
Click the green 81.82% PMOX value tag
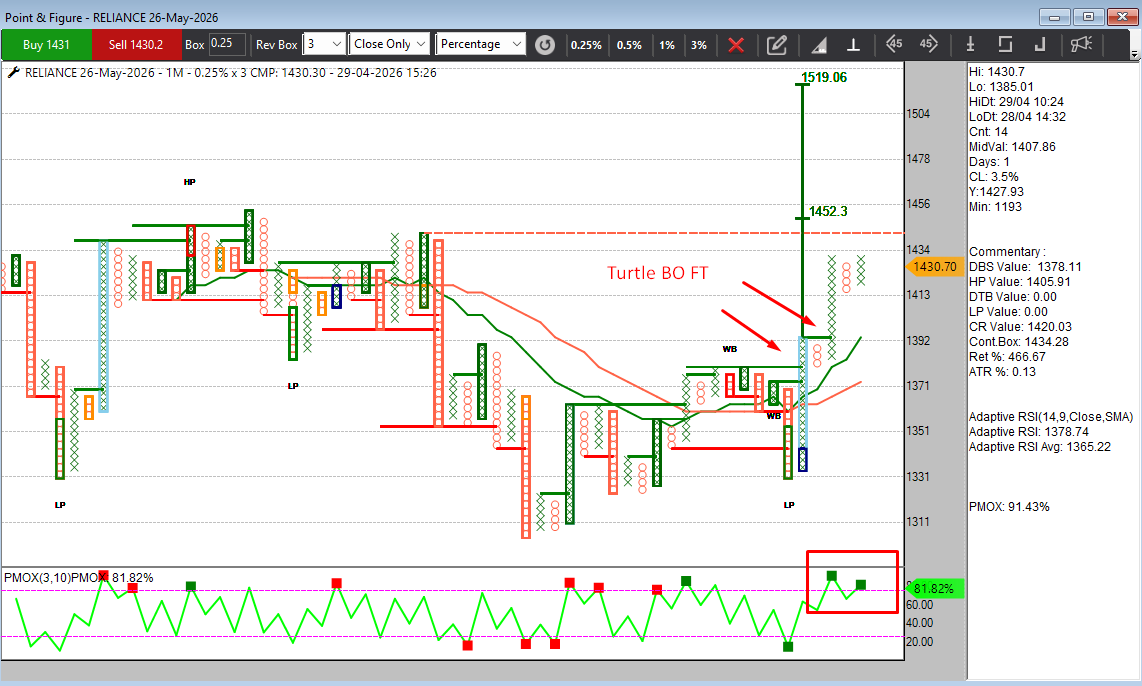coord(934,588)
